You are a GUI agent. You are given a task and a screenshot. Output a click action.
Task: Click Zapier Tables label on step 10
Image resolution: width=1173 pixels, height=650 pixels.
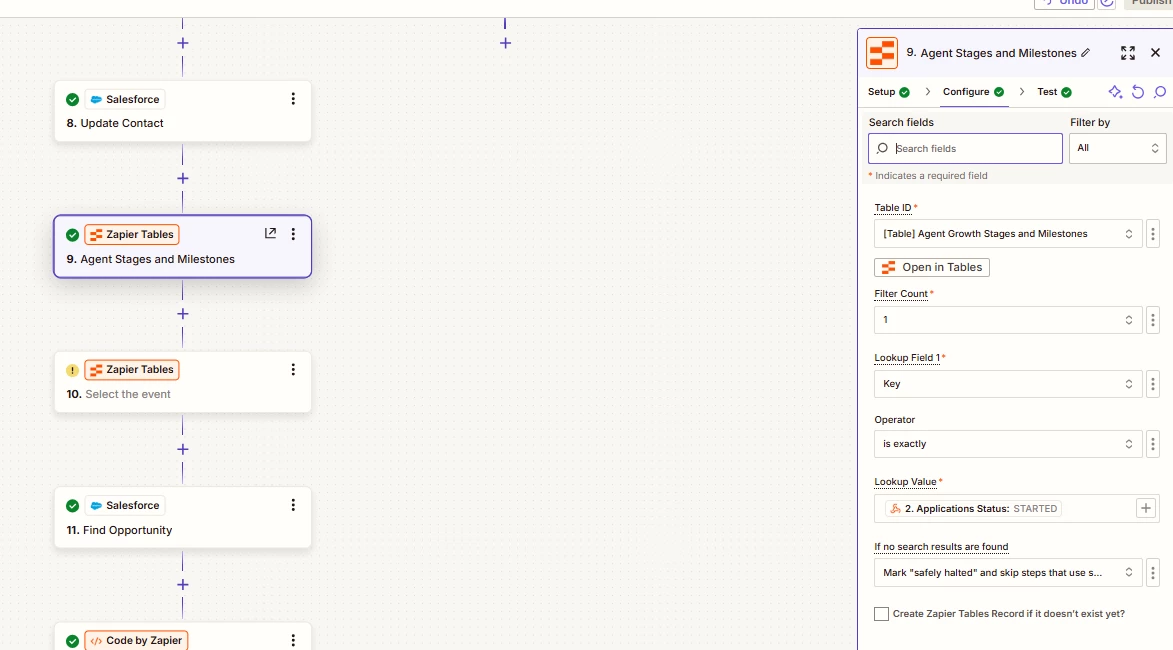[x=132, y=370]
